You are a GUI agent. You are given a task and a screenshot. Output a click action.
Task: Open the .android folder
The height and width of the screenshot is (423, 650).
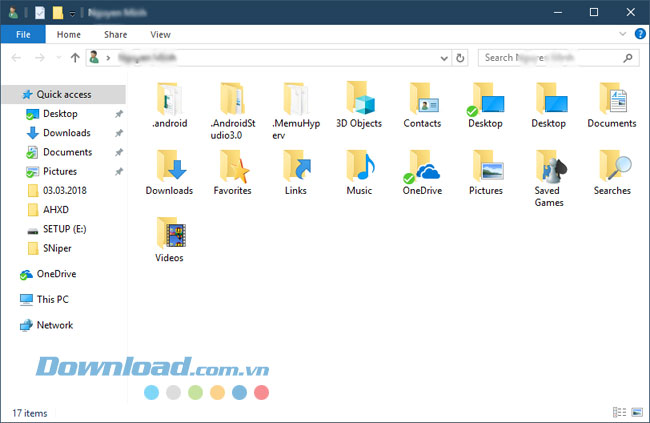pos(169,105)
